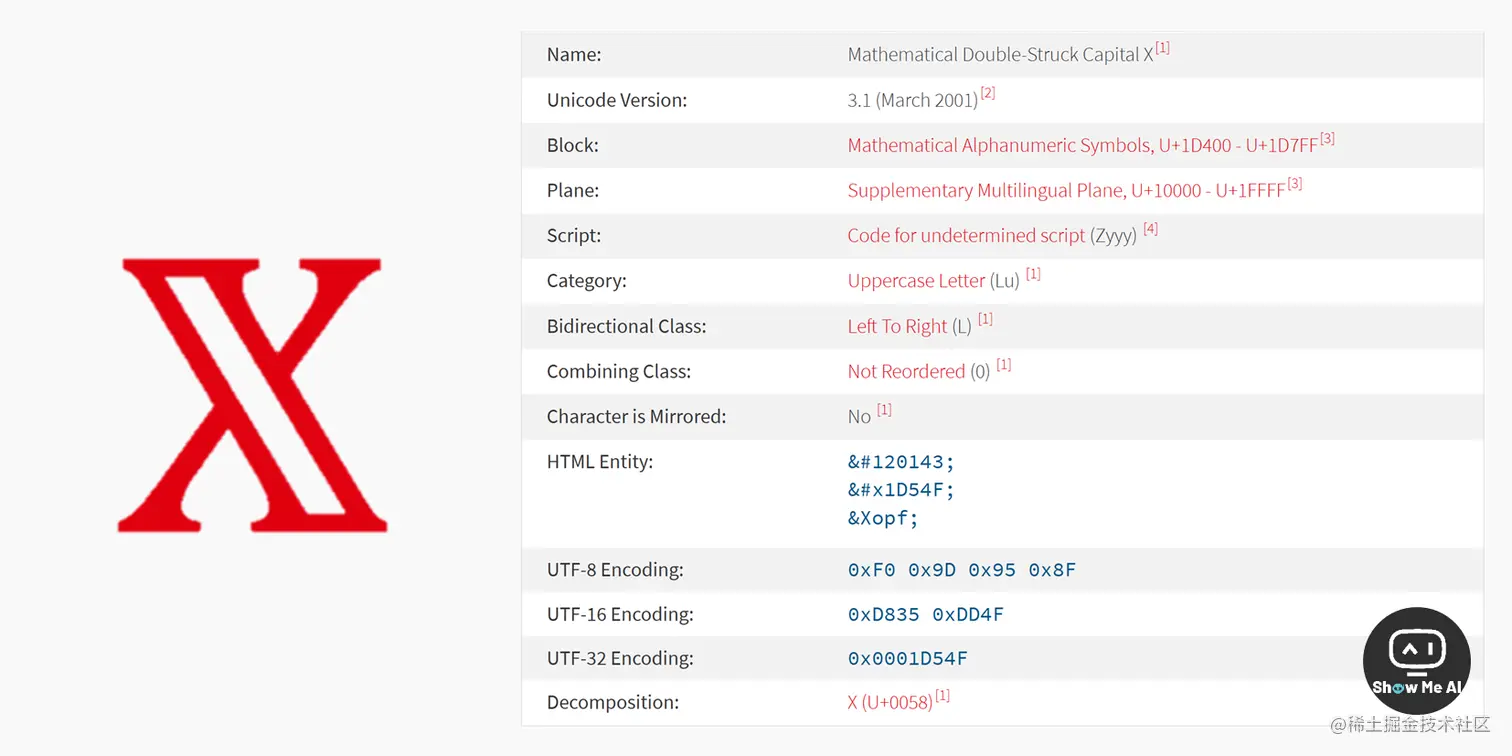
Task: Follow the Left To Right link
Action: click(x=897, y=326)
